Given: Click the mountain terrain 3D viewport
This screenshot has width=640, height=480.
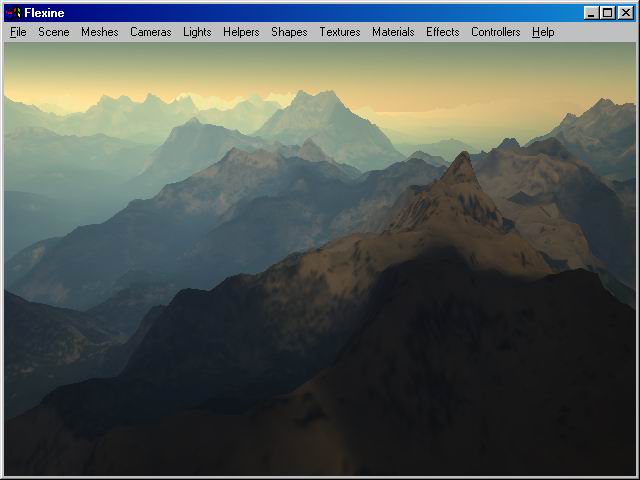Looking at the screenshot, I should [x=320, y=259].
